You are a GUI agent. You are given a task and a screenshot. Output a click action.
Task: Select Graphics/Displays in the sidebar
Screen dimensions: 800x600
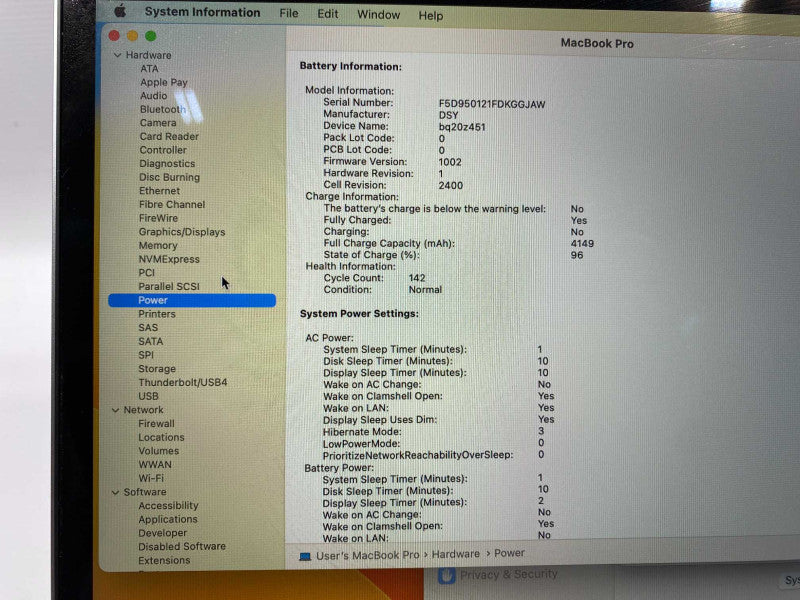pos(182,232)
